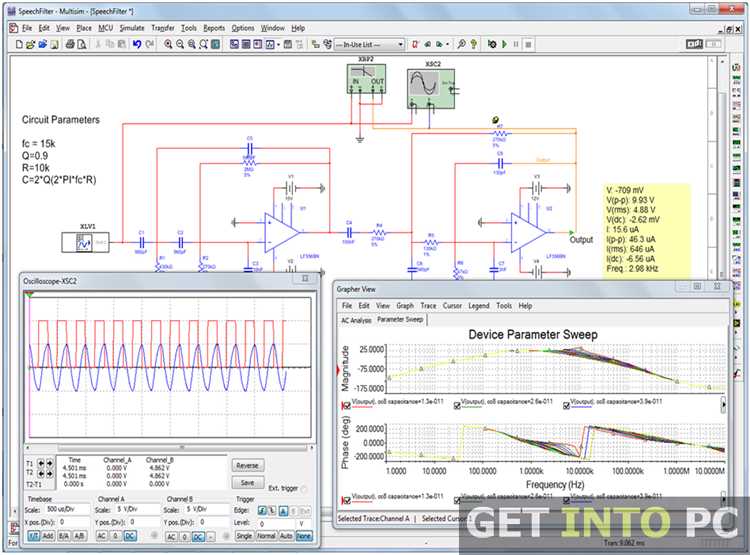Open the File menu in Multisim
Image resolution: width=750 pixels, height=555 pixels.
click(x=27, y=28)
